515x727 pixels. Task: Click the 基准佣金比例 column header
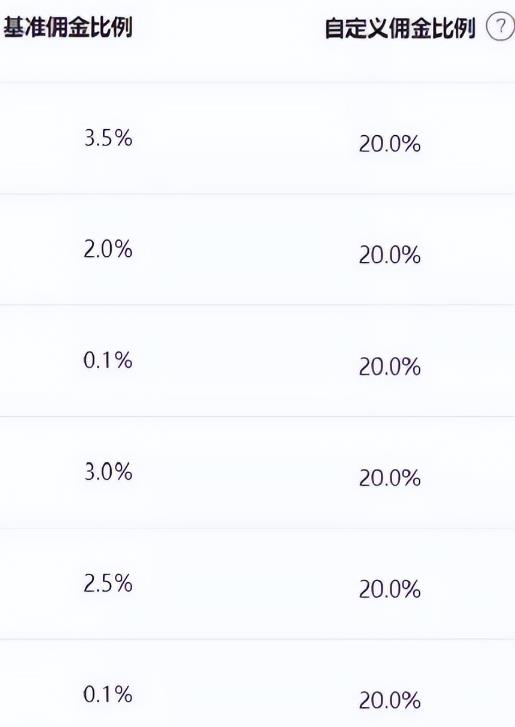(x=68, y=27)
